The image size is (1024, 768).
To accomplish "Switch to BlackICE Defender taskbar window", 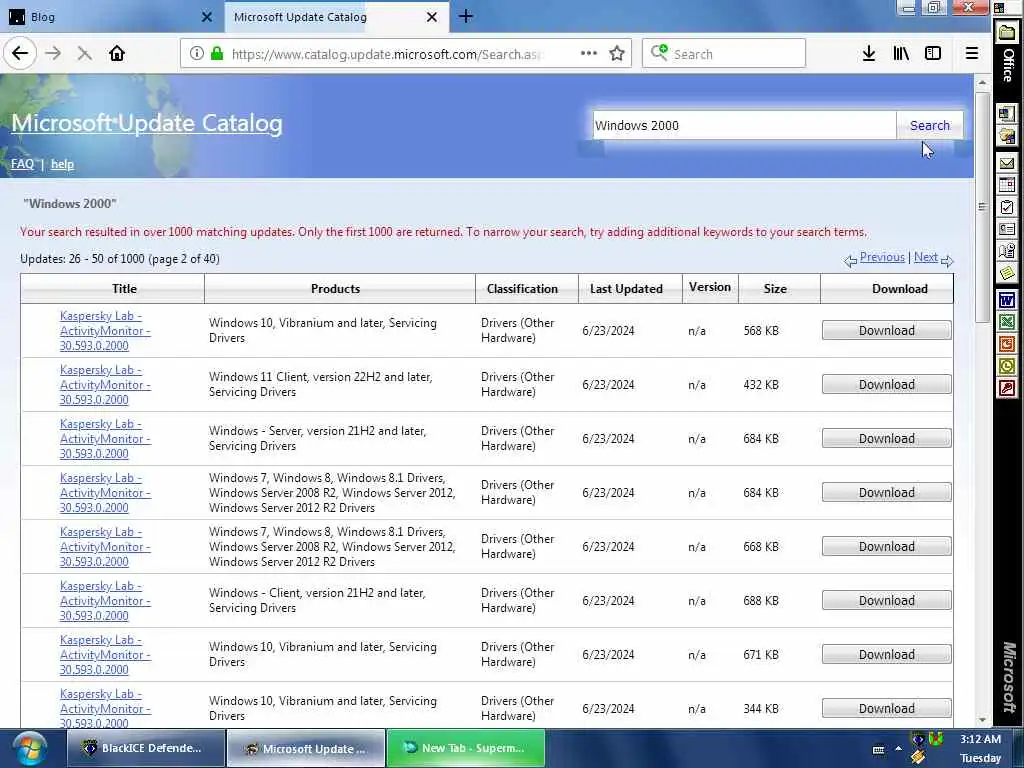I will point(146,748).
